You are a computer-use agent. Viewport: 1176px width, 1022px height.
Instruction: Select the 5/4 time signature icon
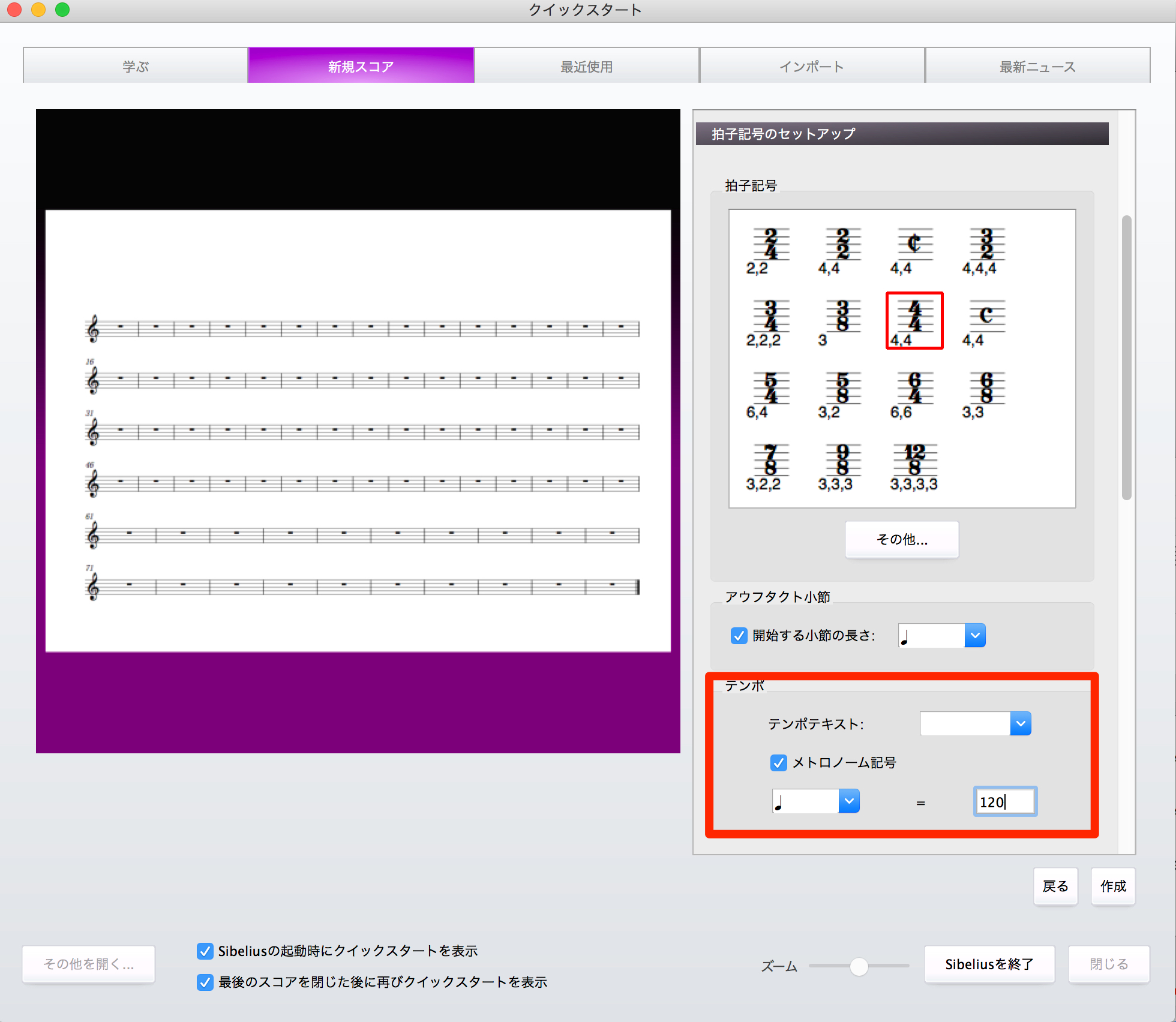(x=770, y=394)
